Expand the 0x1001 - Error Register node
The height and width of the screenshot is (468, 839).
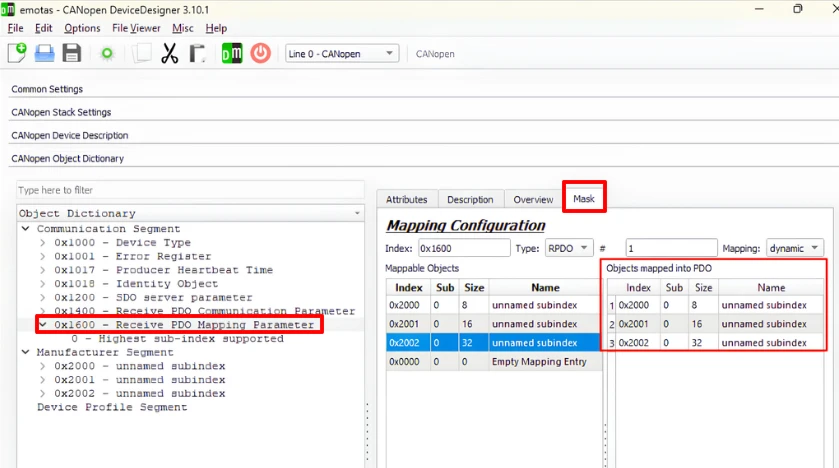(x=43, y=257)
